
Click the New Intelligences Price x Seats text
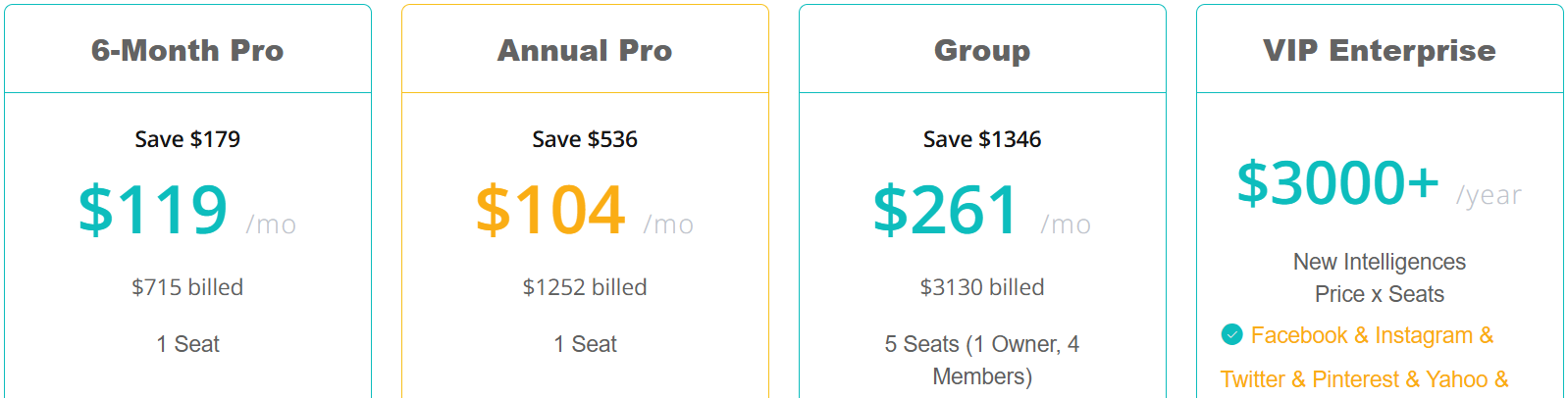(1380, 277)
